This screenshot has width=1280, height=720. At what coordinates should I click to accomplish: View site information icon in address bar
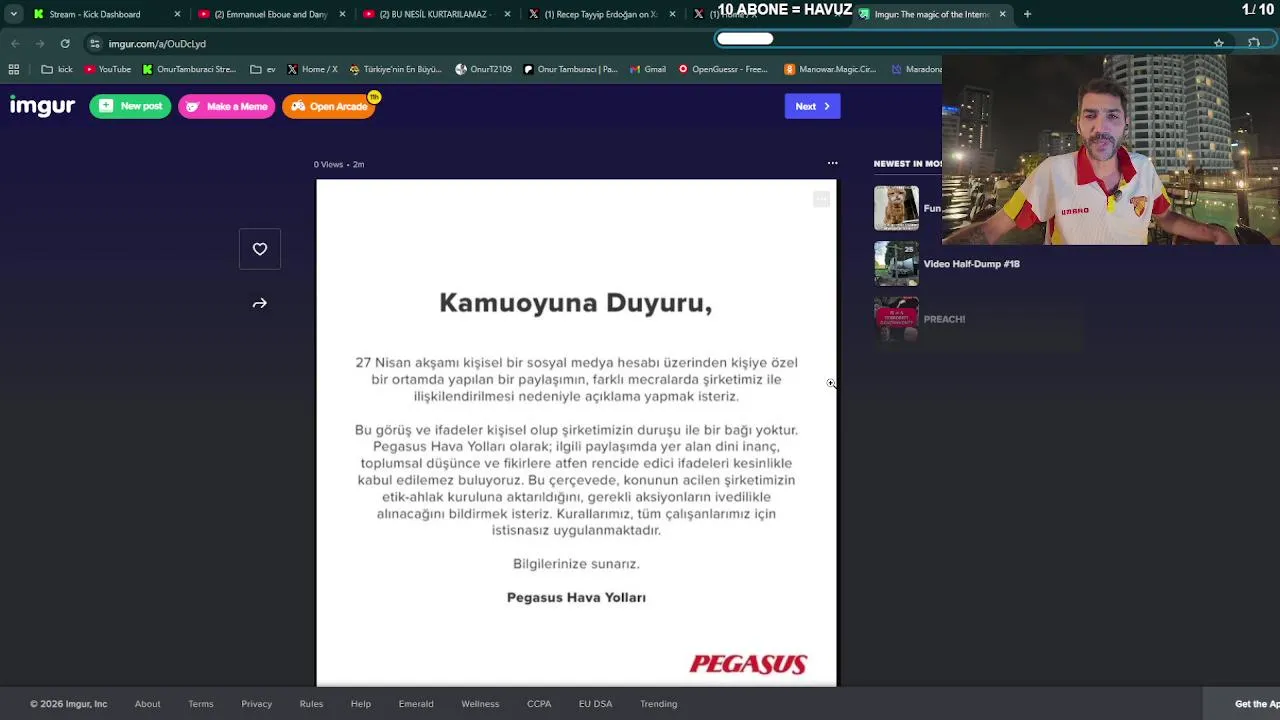pos(95,44)
